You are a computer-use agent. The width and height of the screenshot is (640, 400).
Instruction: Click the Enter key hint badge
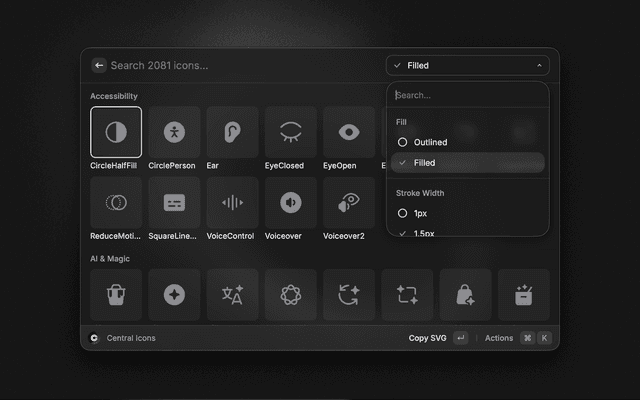[x=461, y=338]
